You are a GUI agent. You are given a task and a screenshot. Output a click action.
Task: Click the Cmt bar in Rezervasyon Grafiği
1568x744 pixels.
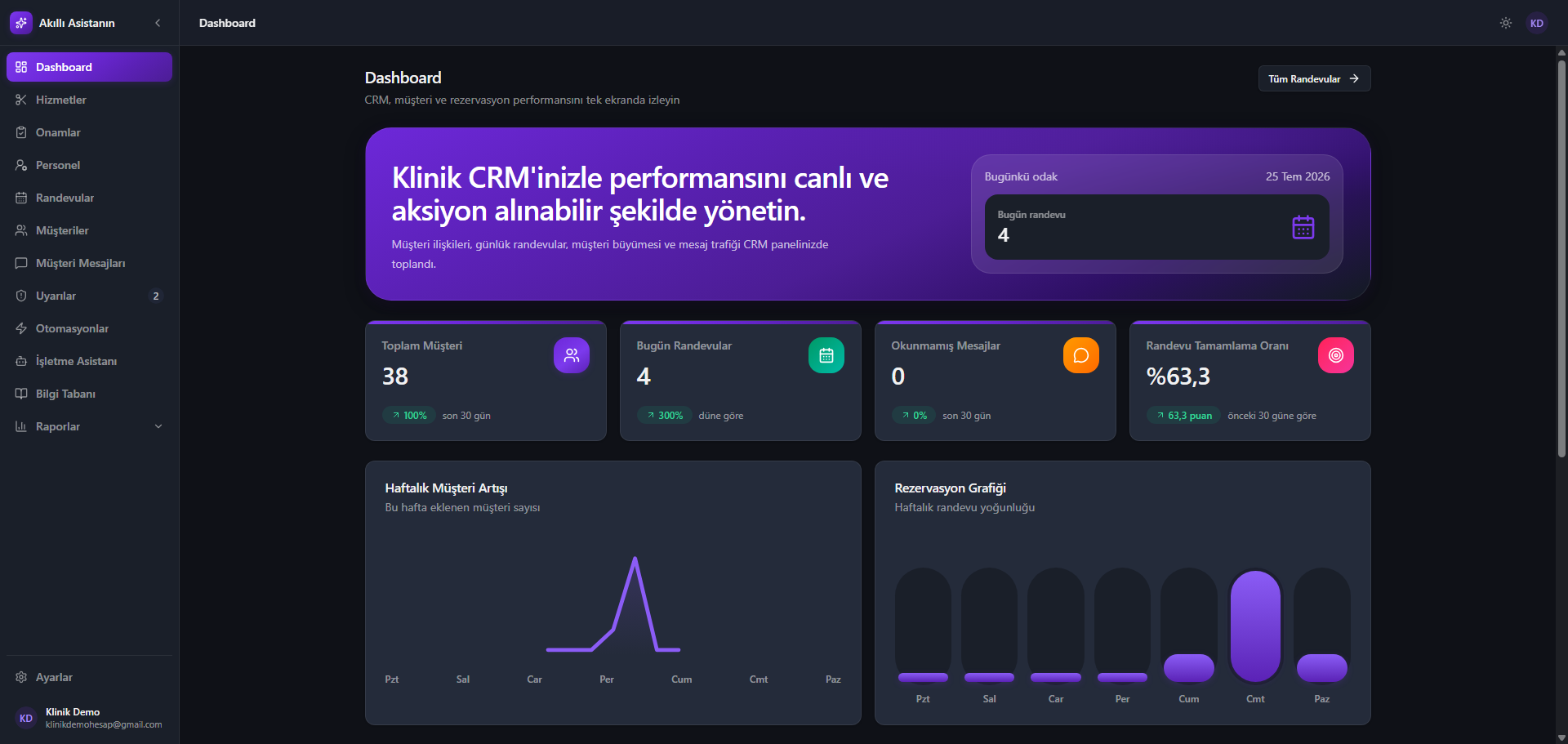1255,626
